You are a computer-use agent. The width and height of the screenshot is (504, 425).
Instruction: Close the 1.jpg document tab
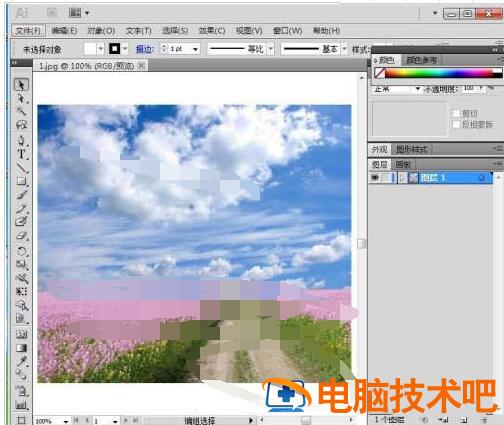(141, 66)
